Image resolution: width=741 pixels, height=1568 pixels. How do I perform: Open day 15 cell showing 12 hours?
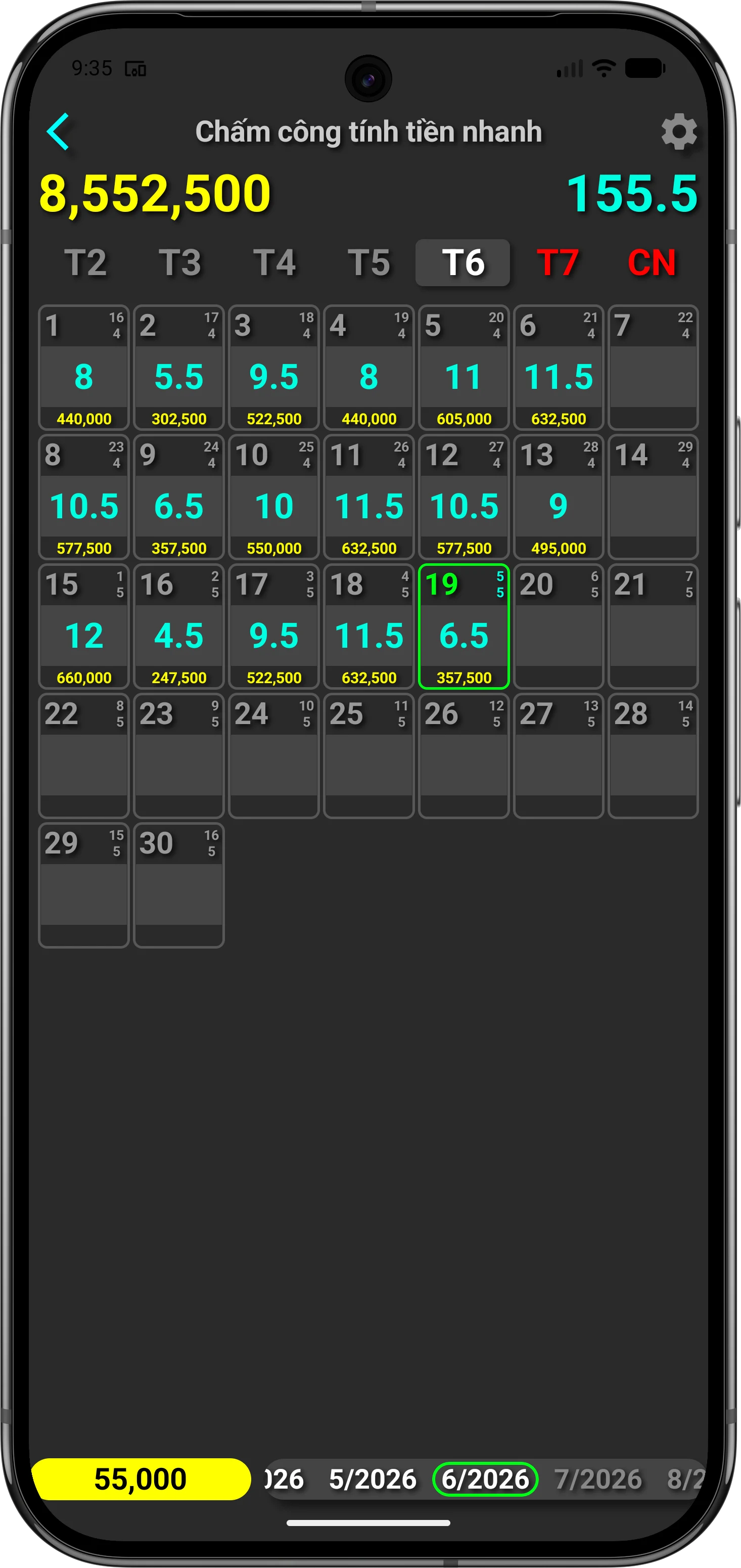[x=84, y=627]
